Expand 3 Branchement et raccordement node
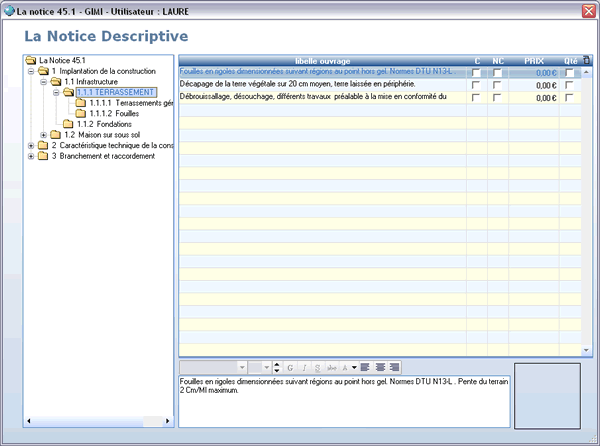Image resolution: width=600 pixels, height=446 pixels. (x=31, y=156)
